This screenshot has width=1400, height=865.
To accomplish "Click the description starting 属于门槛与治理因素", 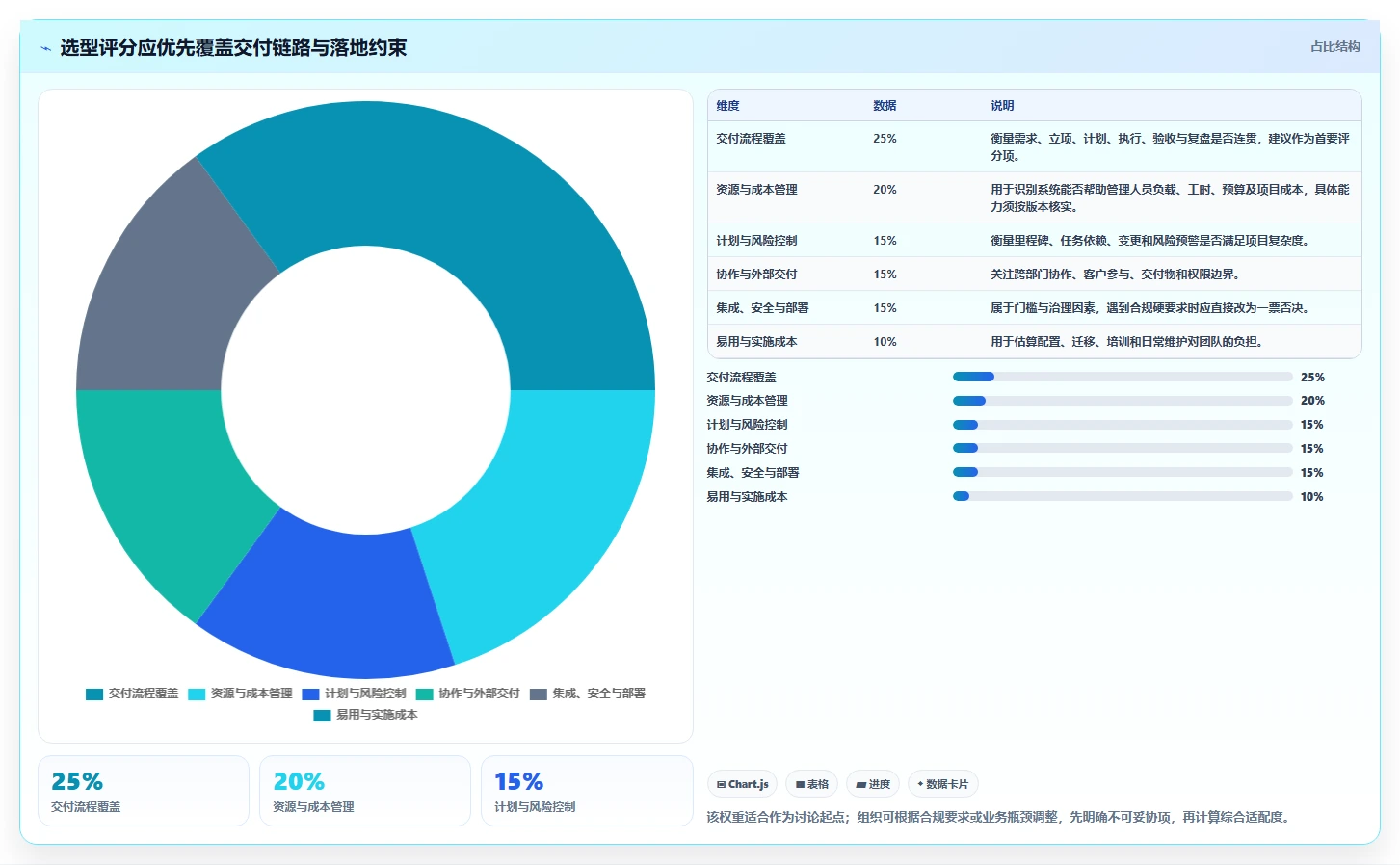I will click(1150, 308).
